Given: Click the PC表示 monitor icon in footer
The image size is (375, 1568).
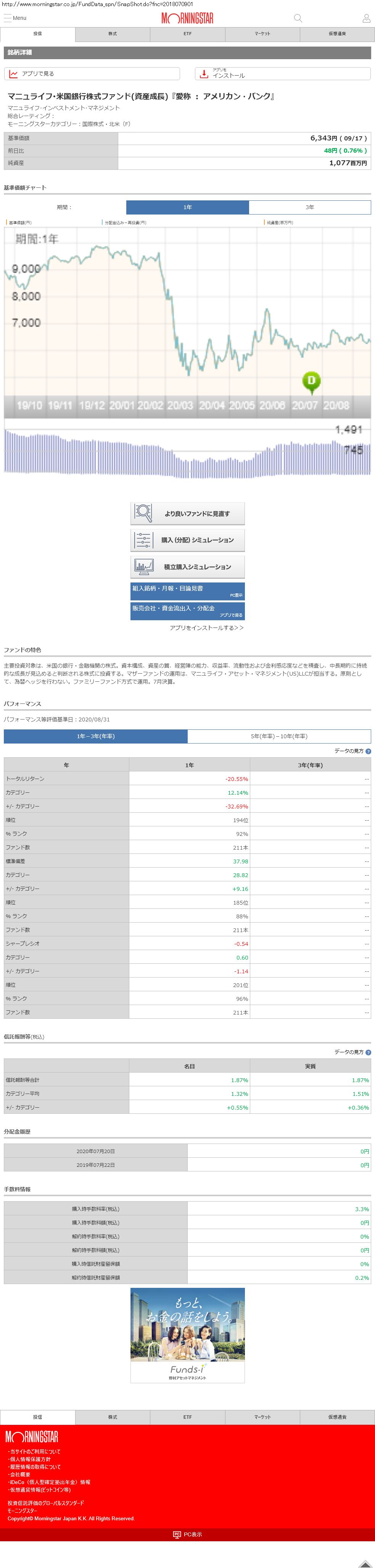Looking at the screenshot, I should (177, 1534).
